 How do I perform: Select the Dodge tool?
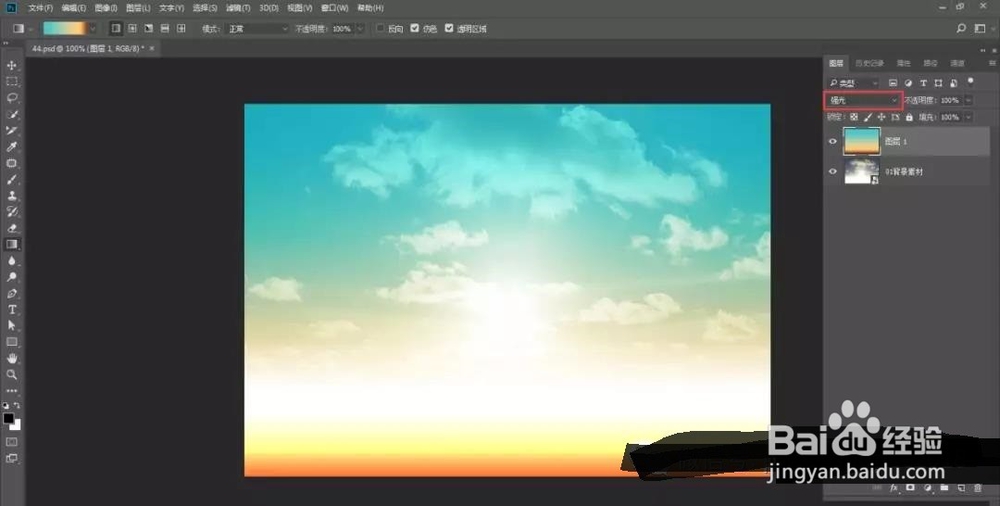coord(12,277)
